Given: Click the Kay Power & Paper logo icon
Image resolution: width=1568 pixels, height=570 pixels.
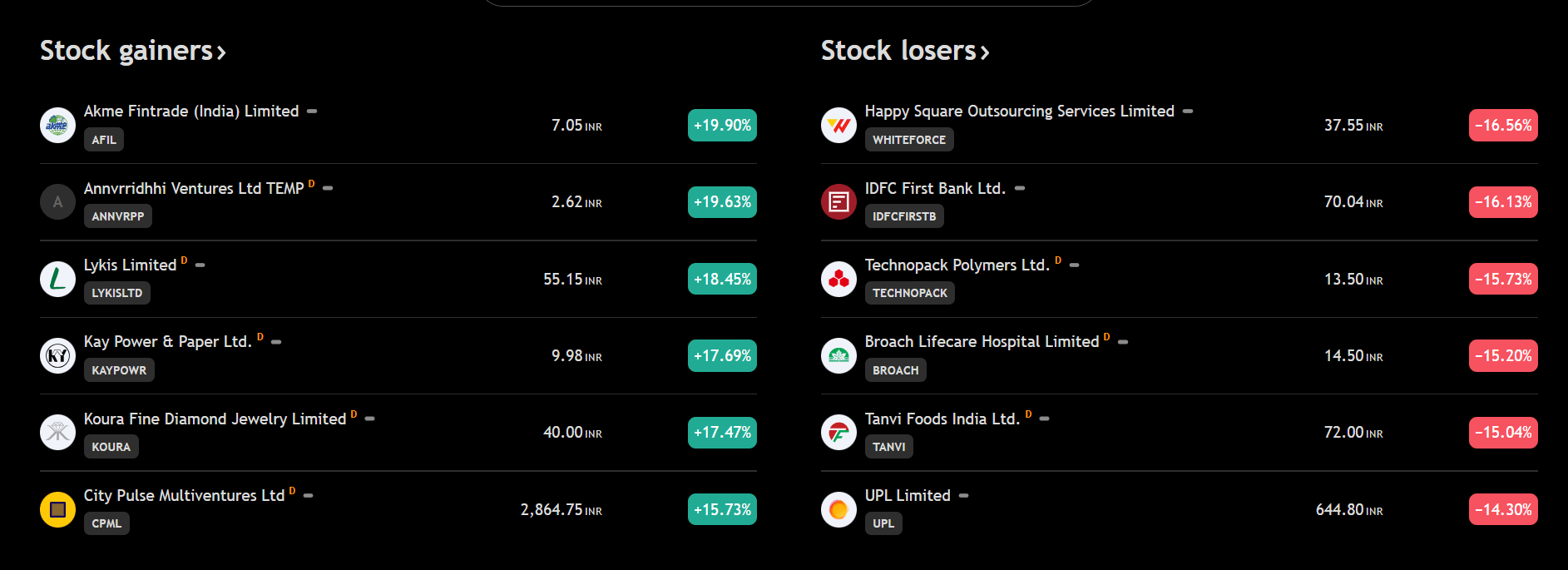Looking at the screenshot, I should [57, 356].
